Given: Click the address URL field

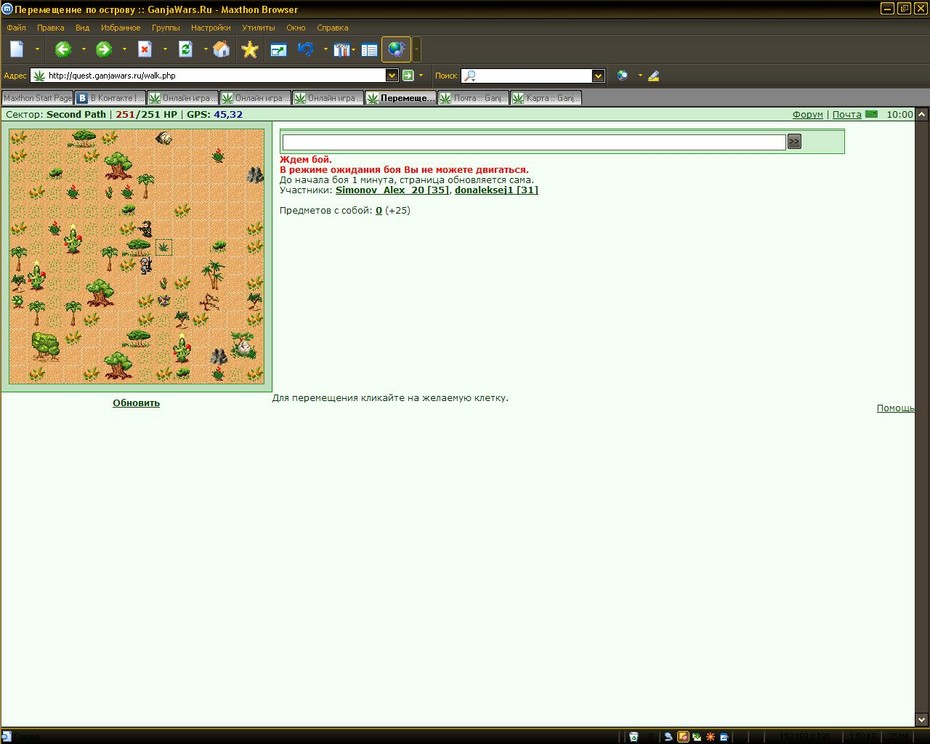Looking at the screenshot, I should pos(216,75).
